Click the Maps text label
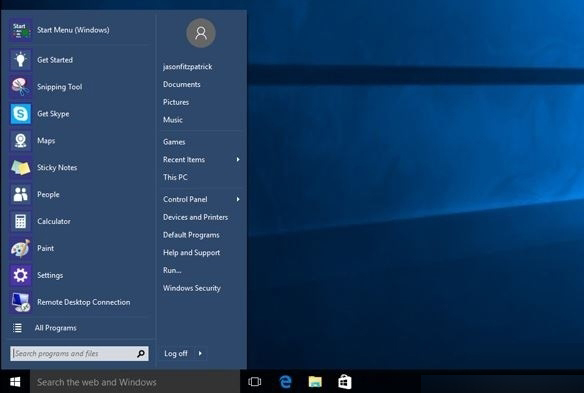 pyautogui.click(x=46, y=141)
